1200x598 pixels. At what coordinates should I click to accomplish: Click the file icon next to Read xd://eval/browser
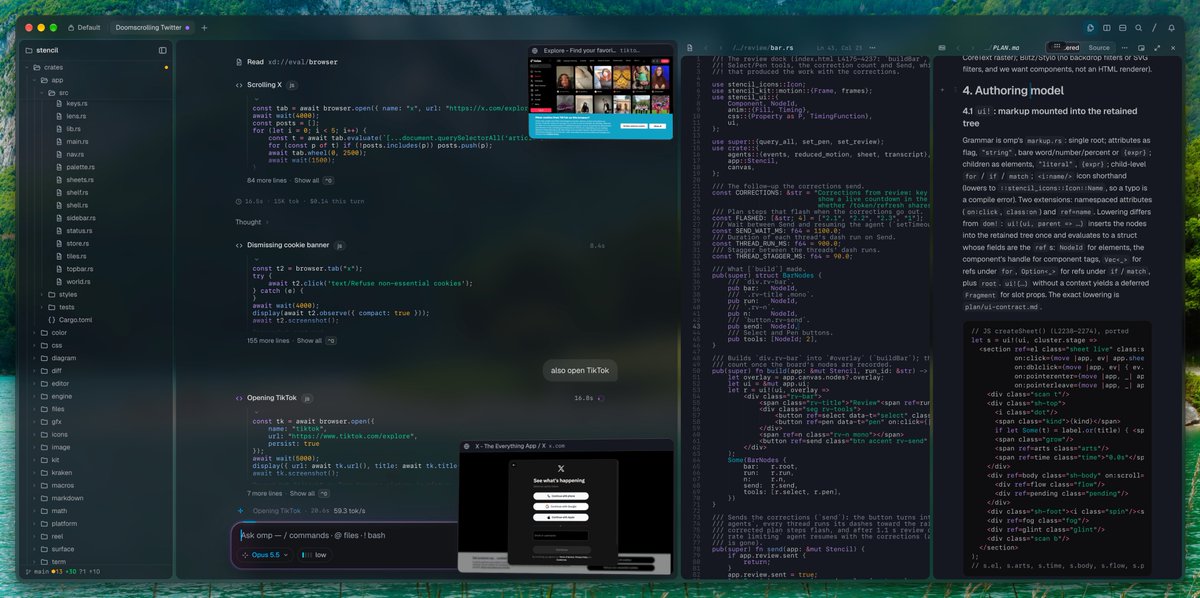(x=239, y=62)
